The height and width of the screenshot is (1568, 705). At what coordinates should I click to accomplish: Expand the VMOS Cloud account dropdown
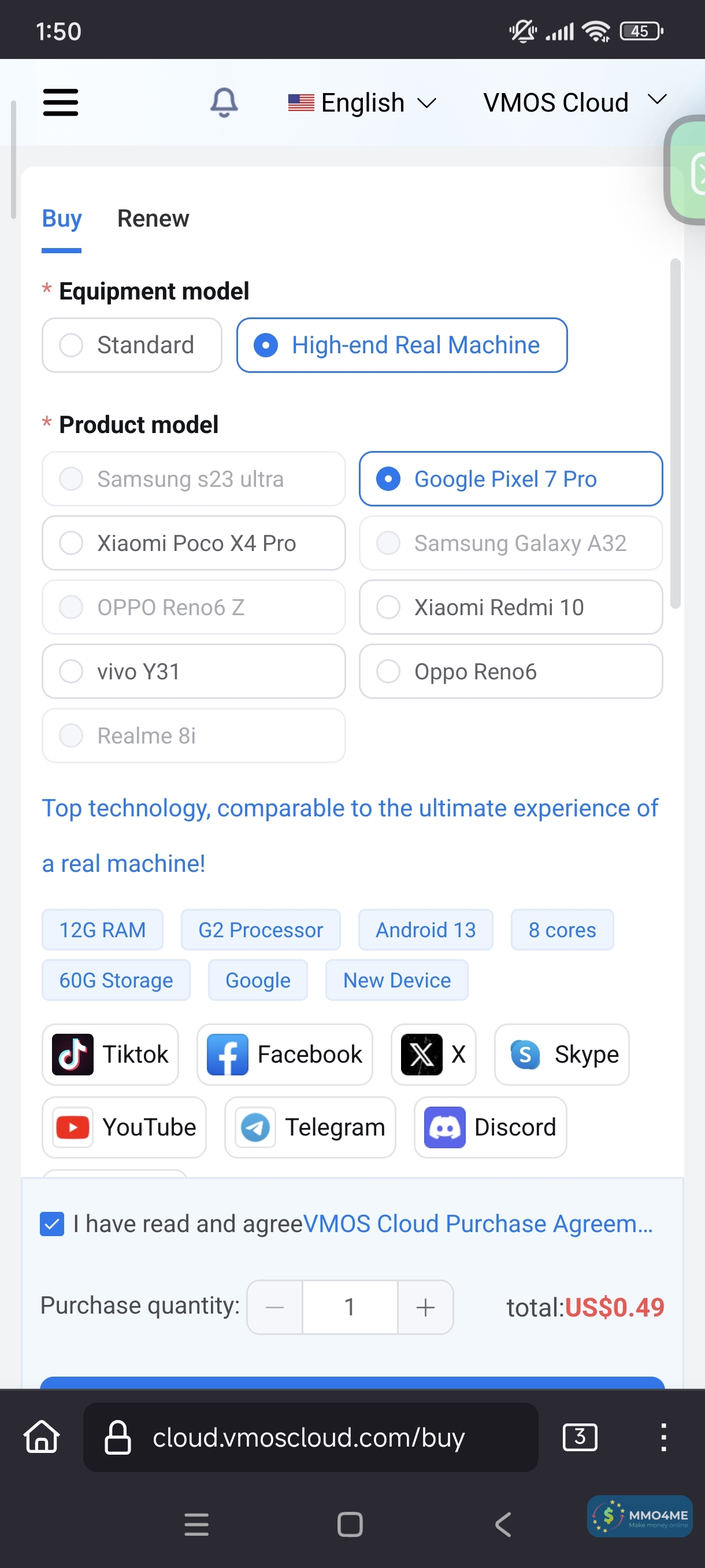pyautogui.click(x=574, y=102)
